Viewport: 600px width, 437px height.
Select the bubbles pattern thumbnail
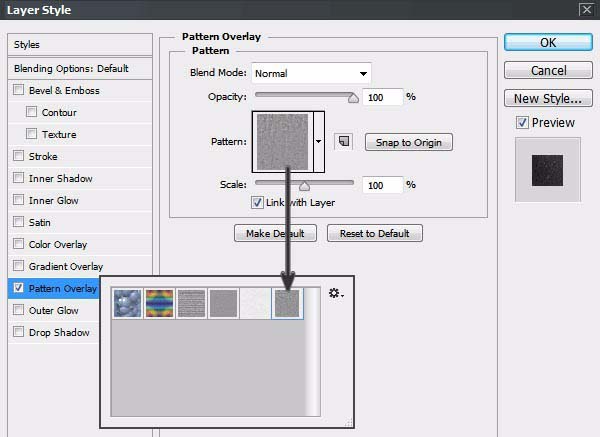pos(127,303)
